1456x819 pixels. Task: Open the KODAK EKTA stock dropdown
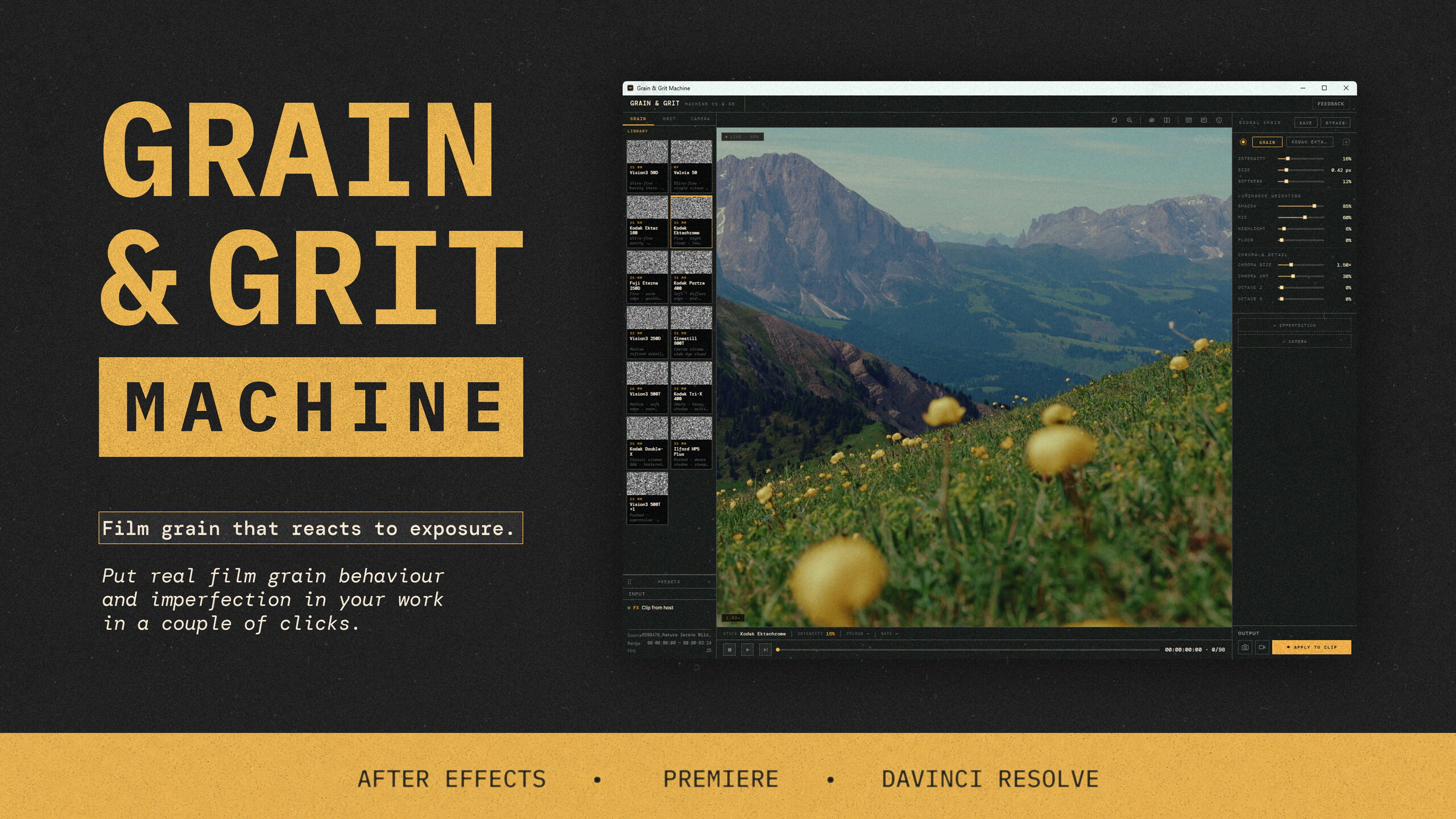click(x=1310, y=142)
